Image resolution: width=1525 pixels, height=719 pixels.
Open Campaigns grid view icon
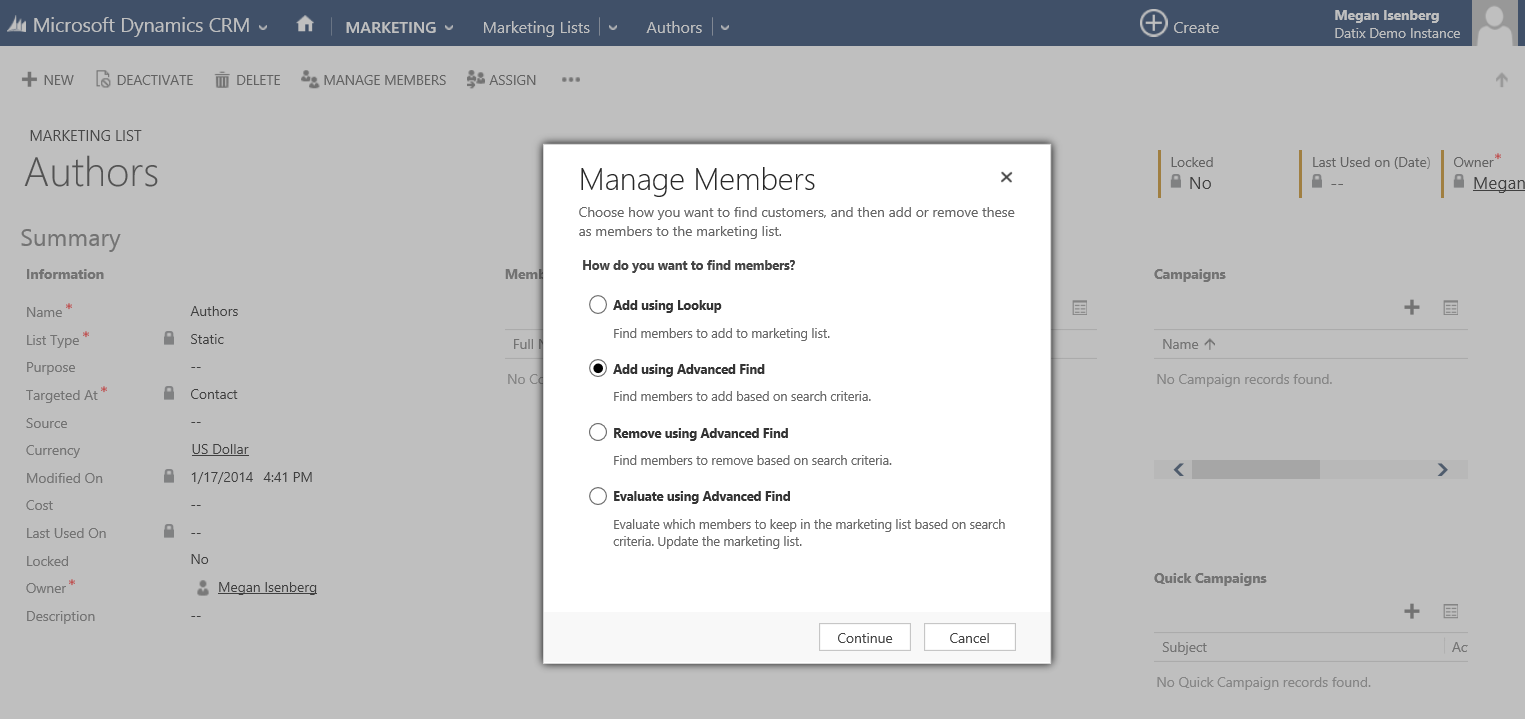coord(1451,308)
